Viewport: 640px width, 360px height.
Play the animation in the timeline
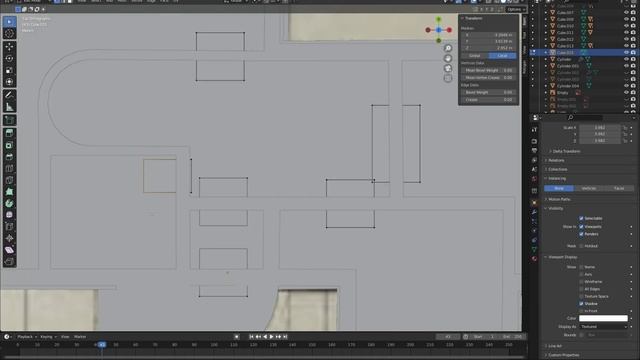271,337
